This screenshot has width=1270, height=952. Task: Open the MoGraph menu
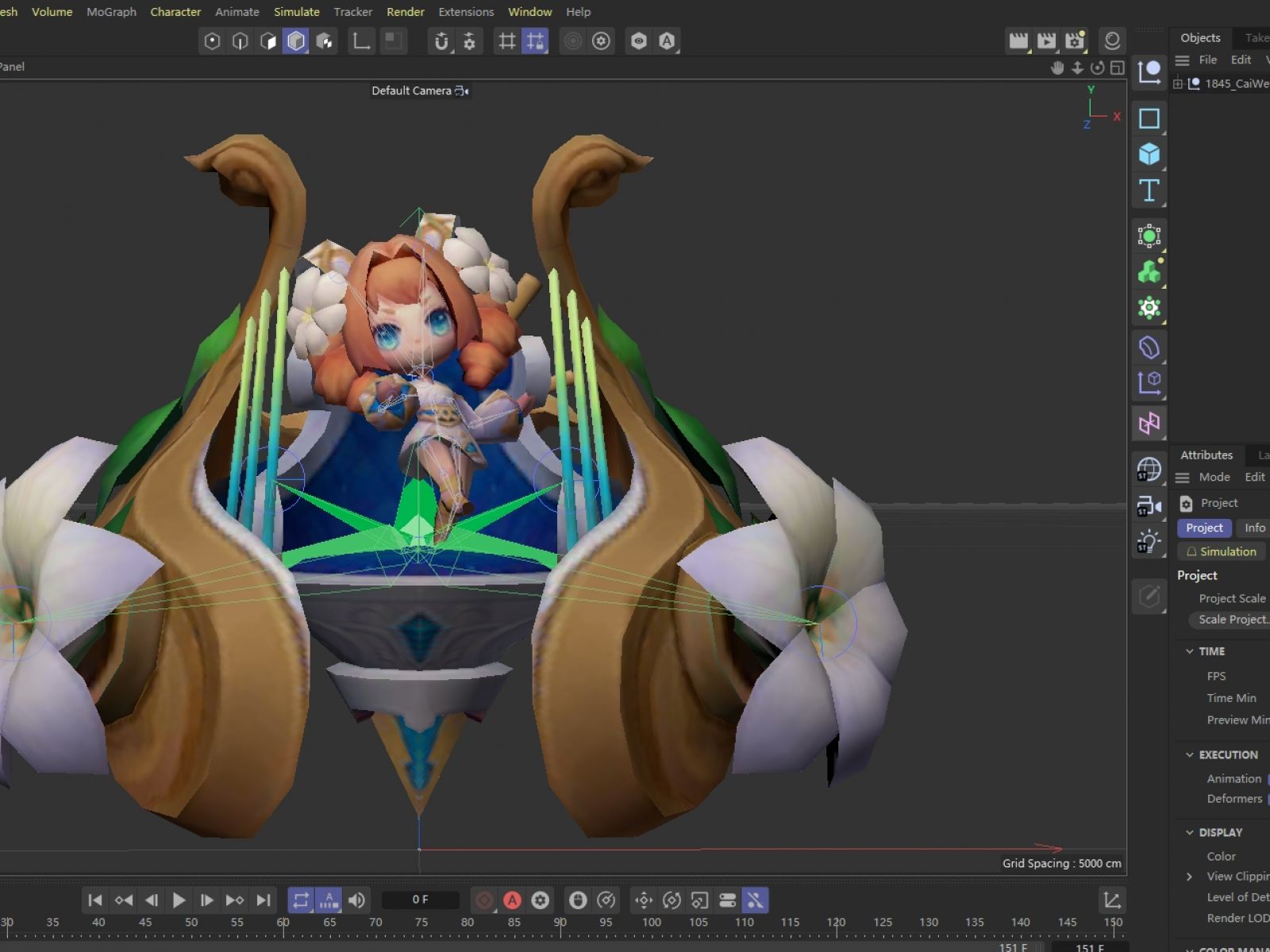(112, 12)
